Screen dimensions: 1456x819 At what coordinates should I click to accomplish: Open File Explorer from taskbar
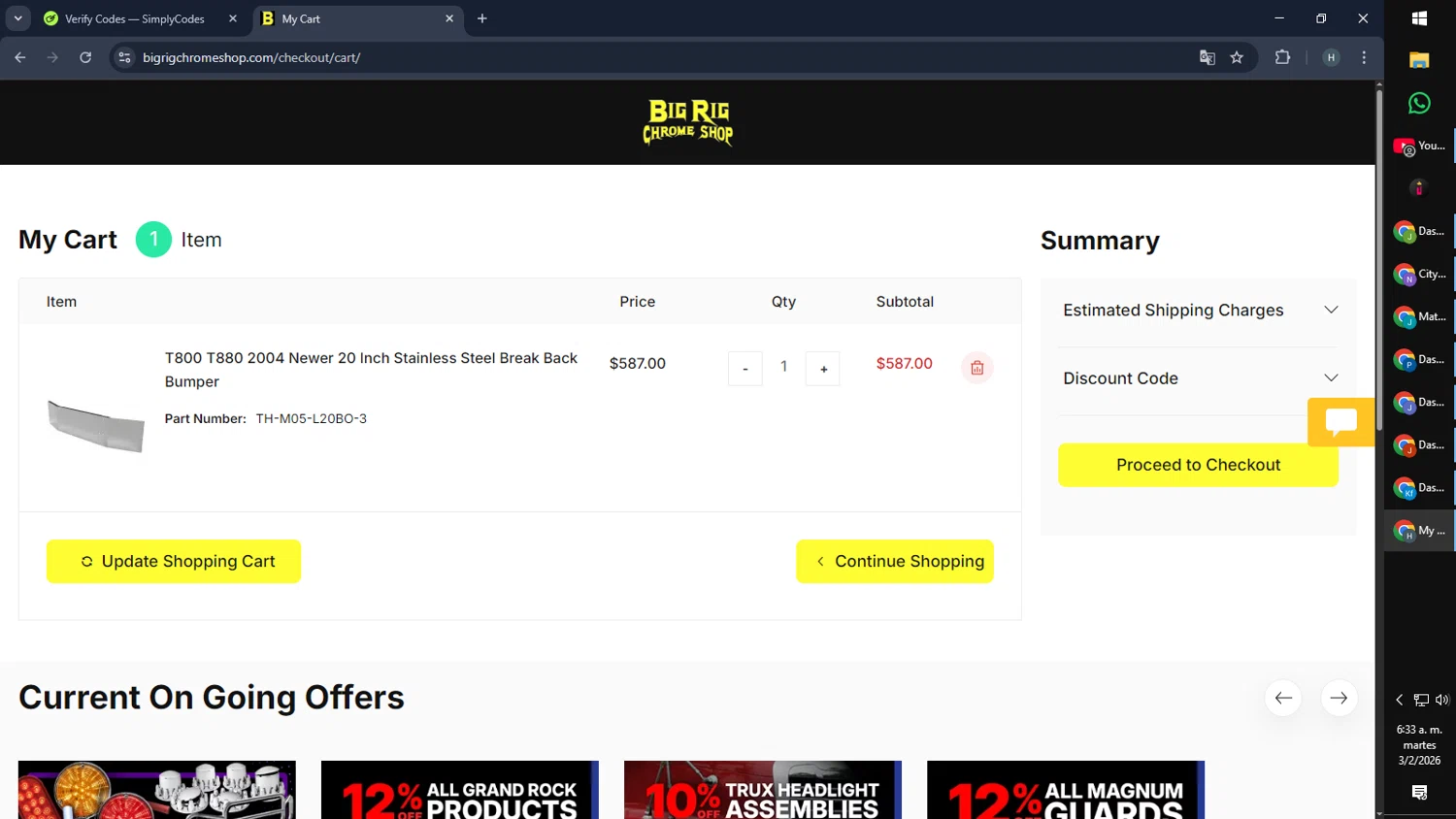tap(1419, 60)
